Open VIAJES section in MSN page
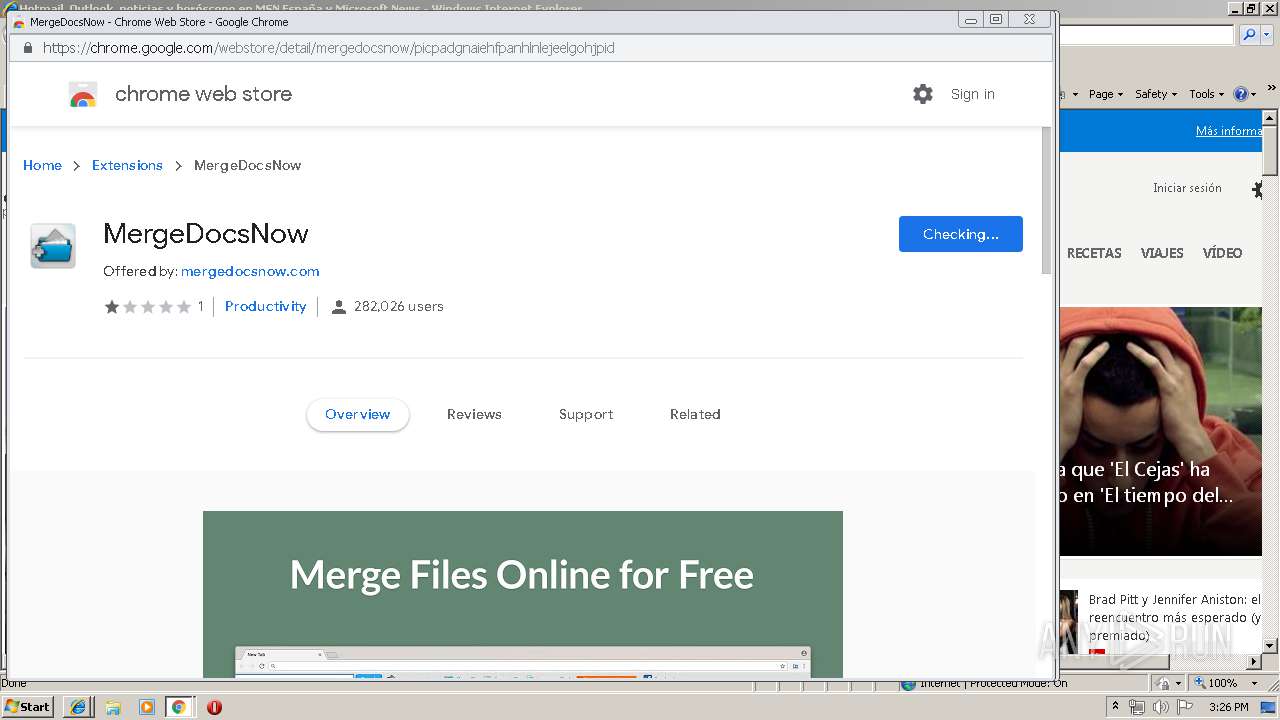 (1162, 253)
